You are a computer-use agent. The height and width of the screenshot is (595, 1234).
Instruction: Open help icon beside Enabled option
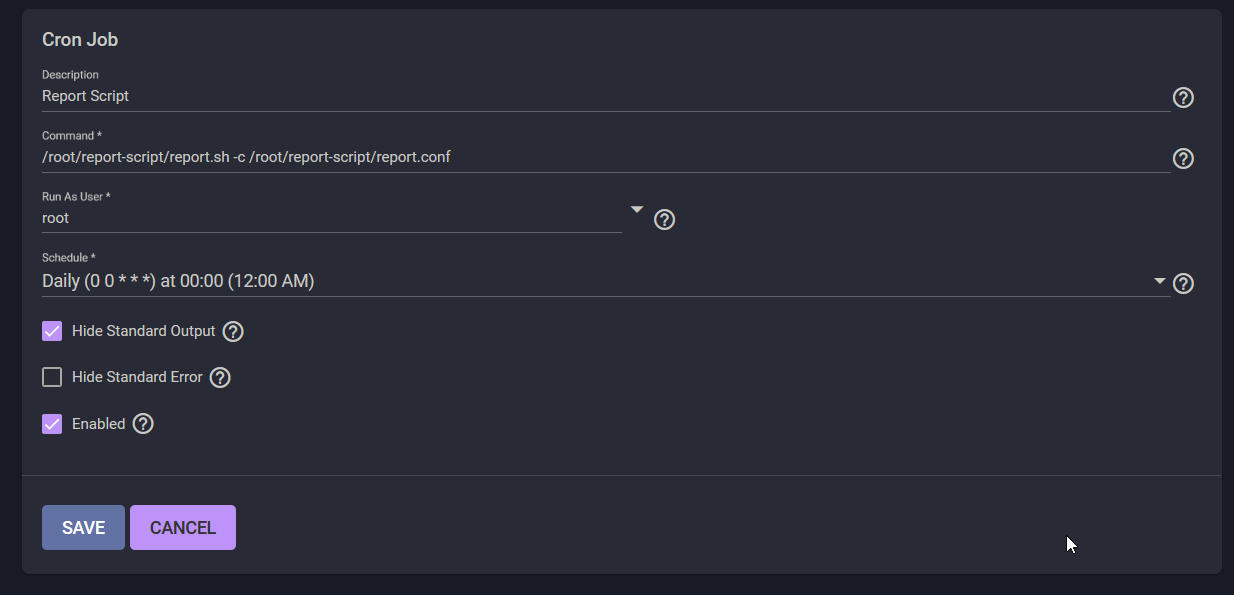point(143,423)
